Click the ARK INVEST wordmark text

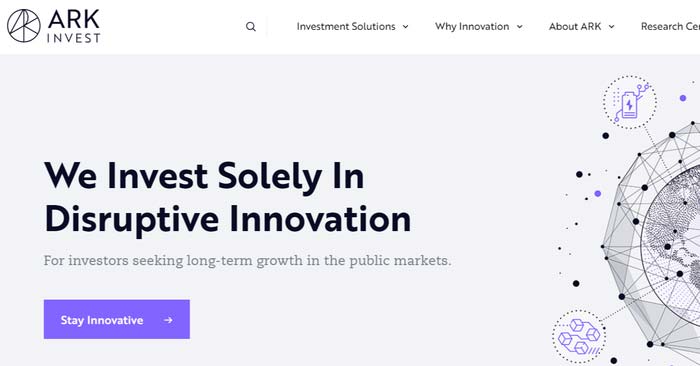(74, 27)
